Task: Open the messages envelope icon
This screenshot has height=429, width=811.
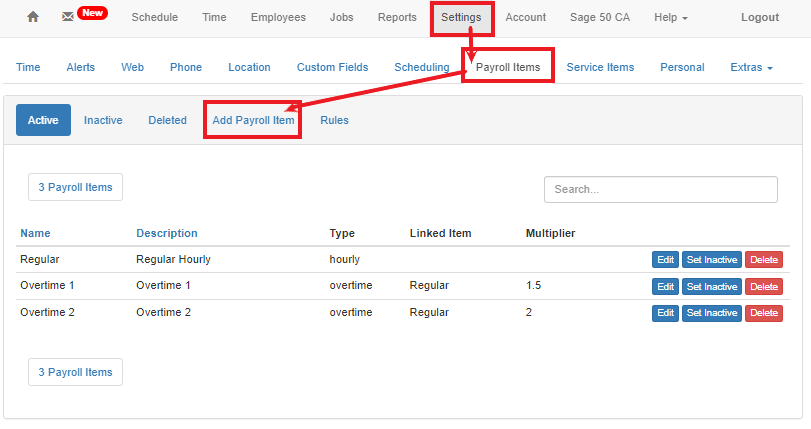Action: pyautogui.click(x=68, y=17)
